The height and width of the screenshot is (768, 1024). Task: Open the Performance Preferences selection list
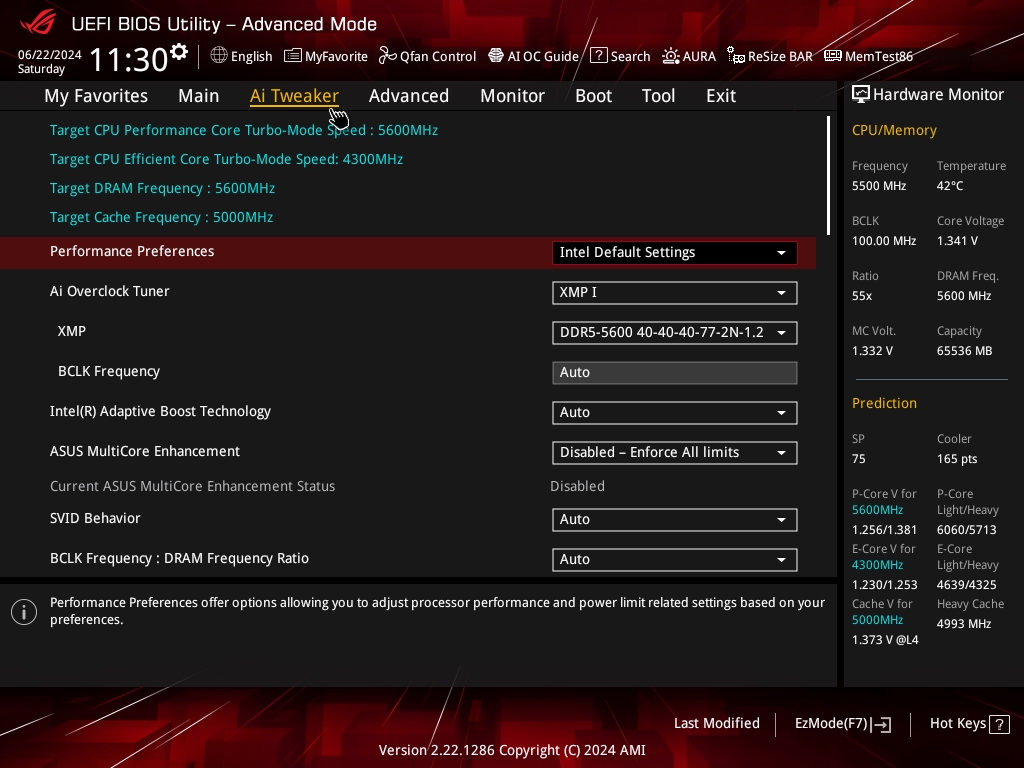(x=674, y=252)
